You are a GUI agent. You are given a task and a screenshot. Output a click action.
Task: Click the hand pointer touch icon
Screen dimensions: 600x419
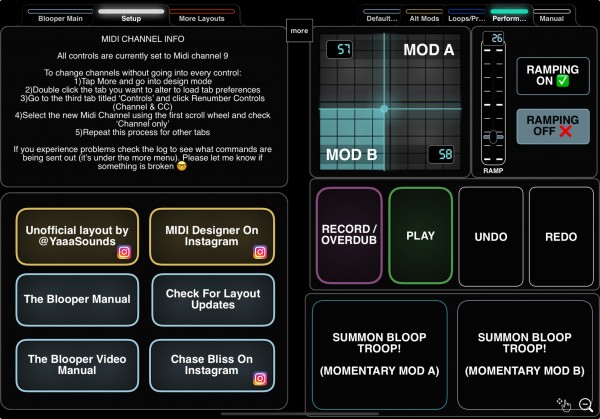pos(564,404)
